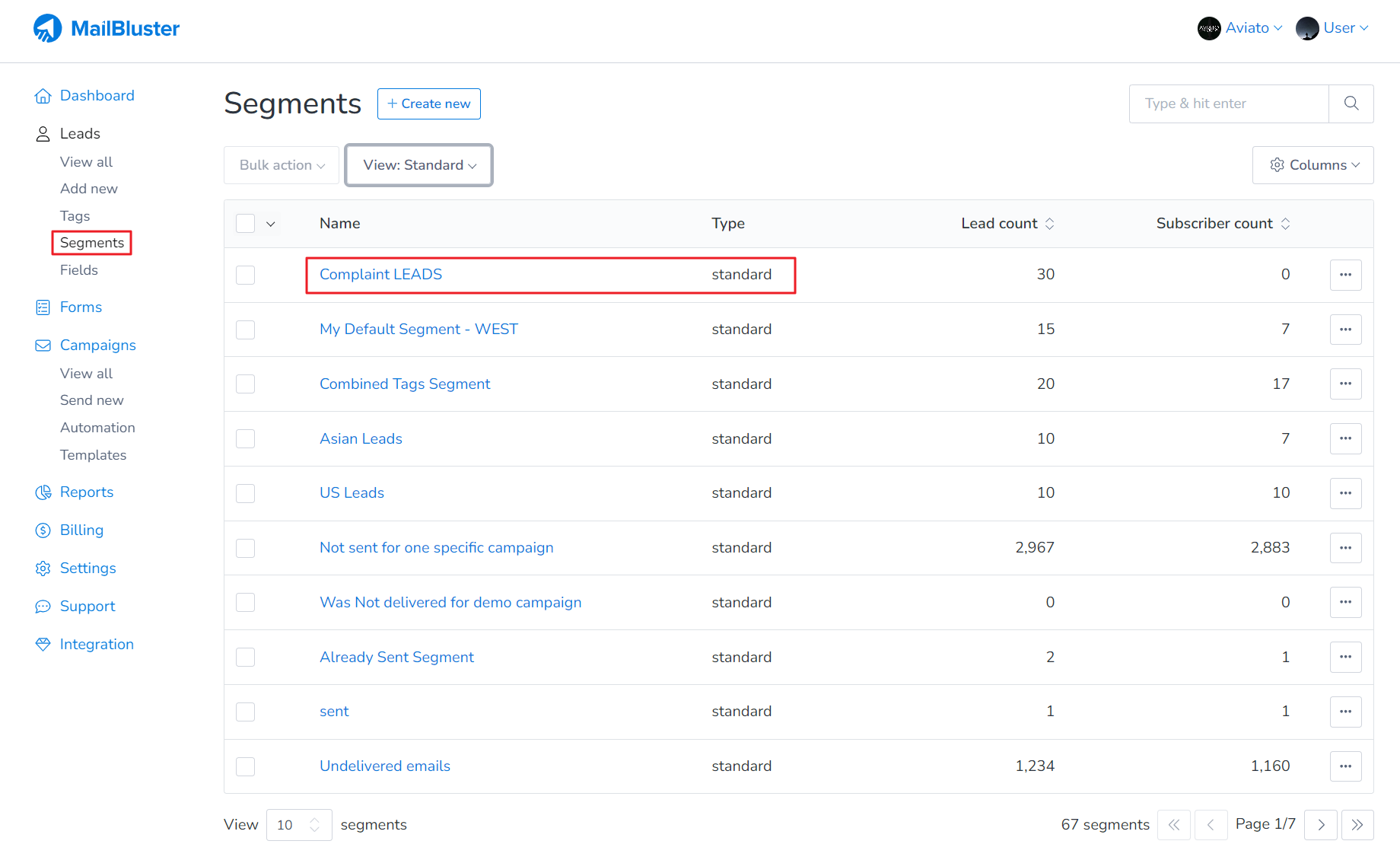1400x860 pixels.
Task: Open the search magnifier icon
Action: pos(1351,103)
